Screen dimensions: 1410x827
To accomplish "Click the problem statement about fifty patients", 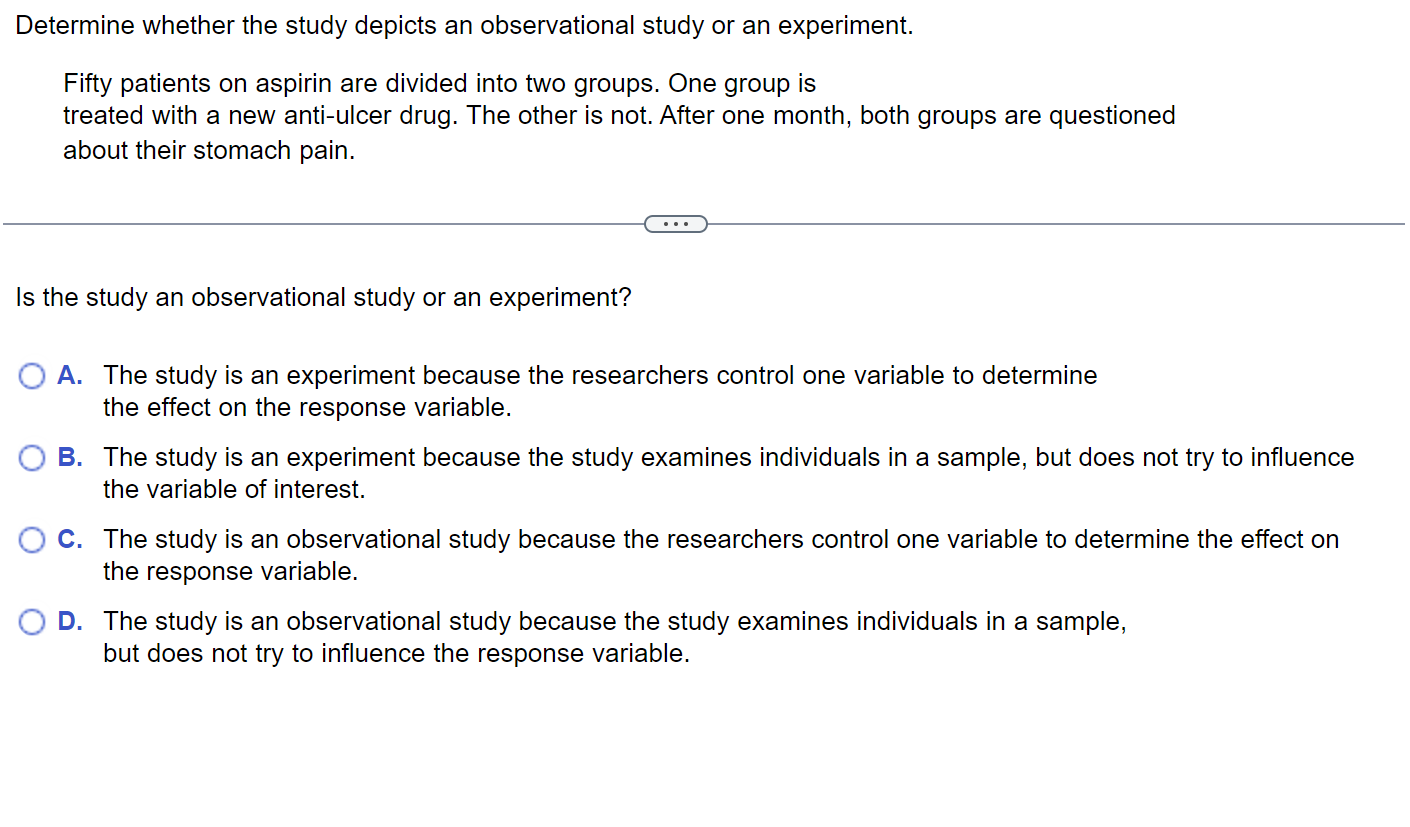I will (440, 83).
